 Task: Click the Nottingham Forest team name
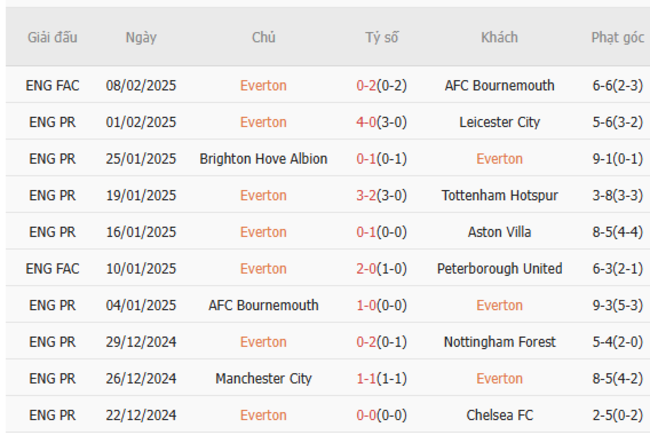(x=499, y=342)
